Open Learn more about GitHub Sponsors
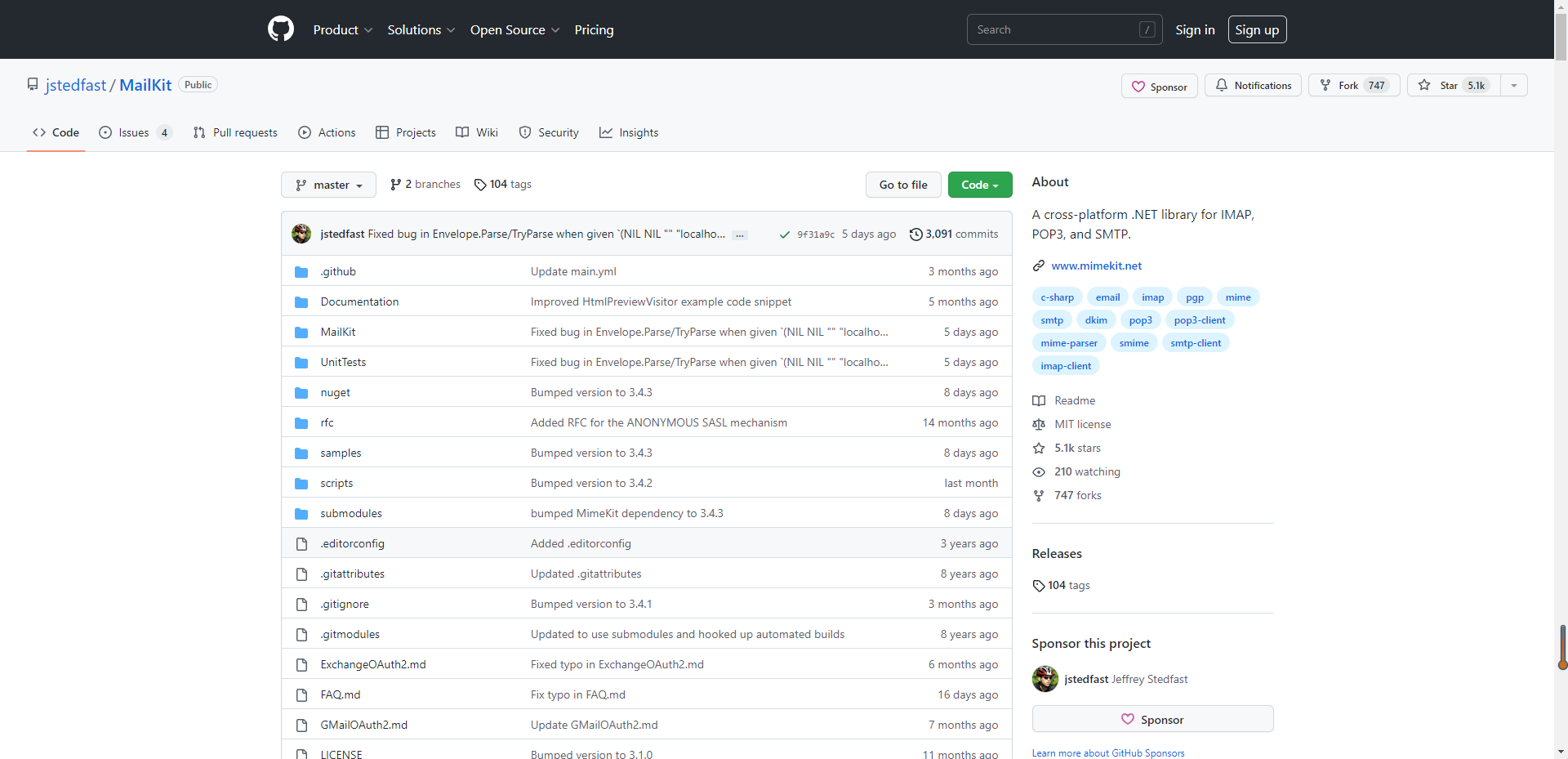 point(1108,753)
